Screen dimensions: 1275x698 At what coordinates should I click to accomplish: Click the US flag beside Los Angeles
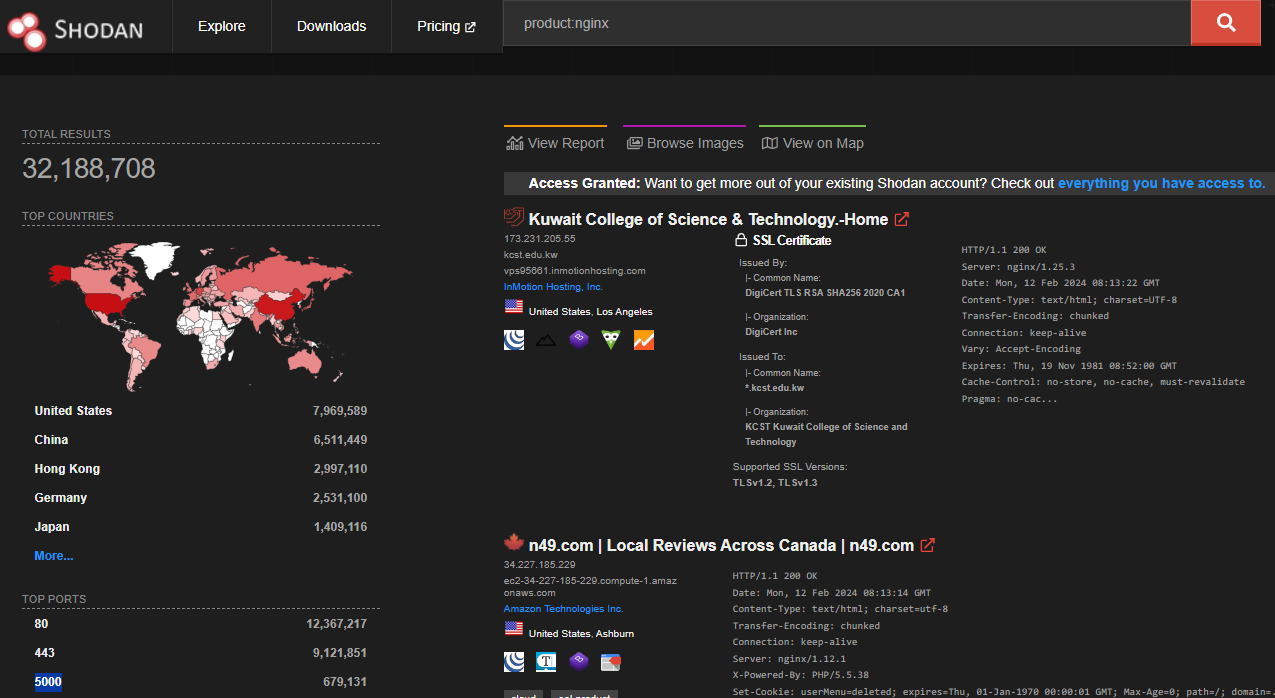coord(513,309)
